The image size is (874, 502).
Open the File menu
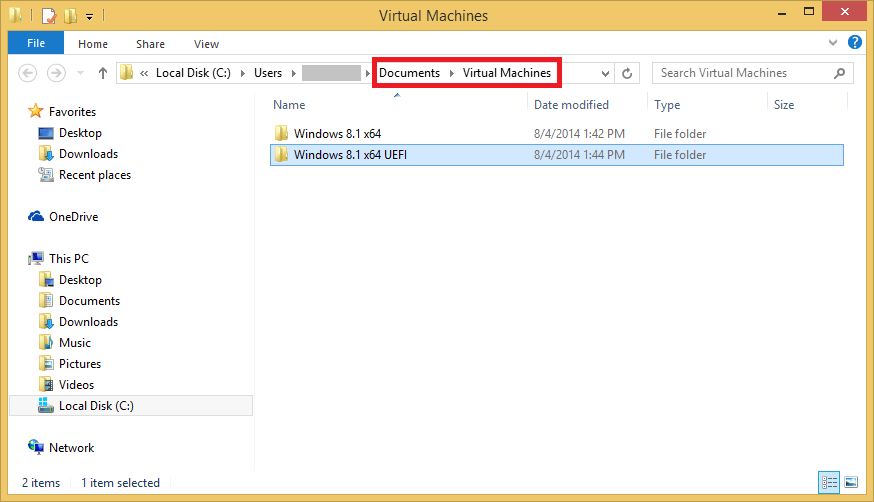point(36,43)
